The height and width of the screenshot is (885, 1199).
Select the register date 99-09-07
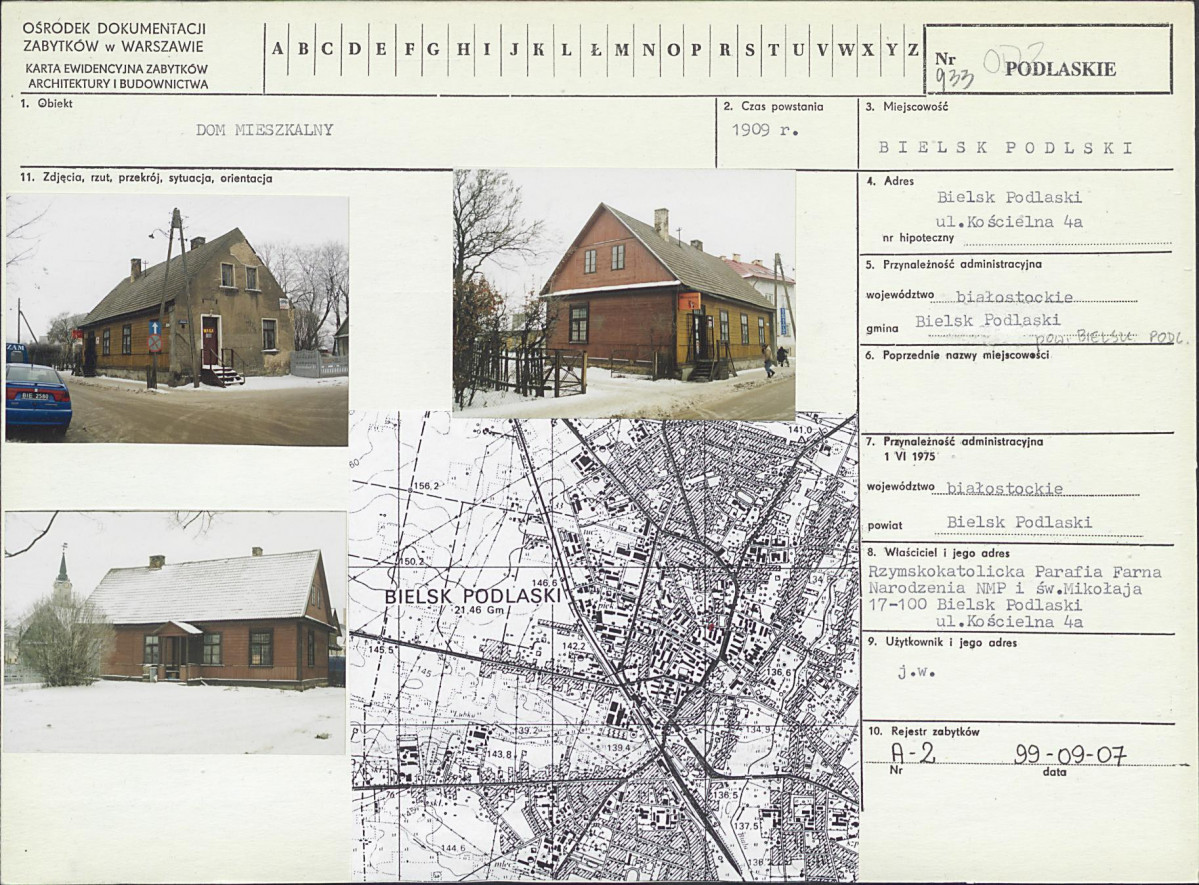pos(1069,755)
